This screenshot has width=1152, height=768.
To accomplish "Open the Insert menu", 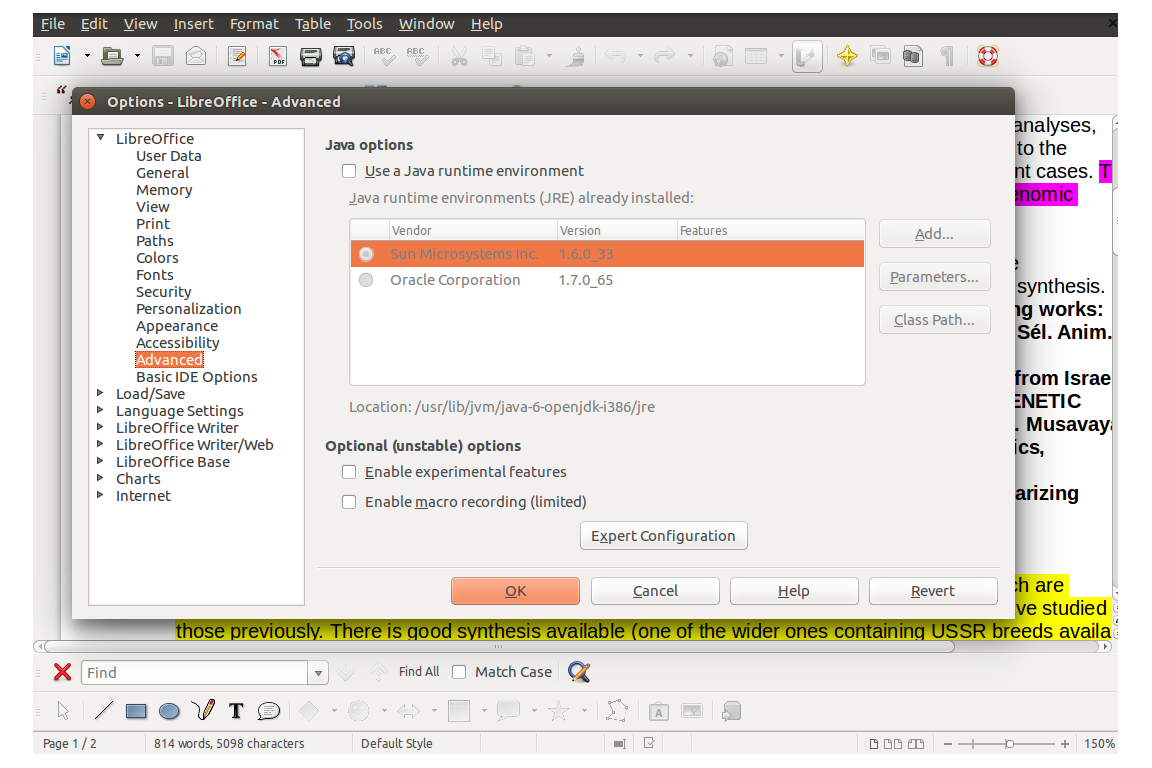I will pos(193,24).
